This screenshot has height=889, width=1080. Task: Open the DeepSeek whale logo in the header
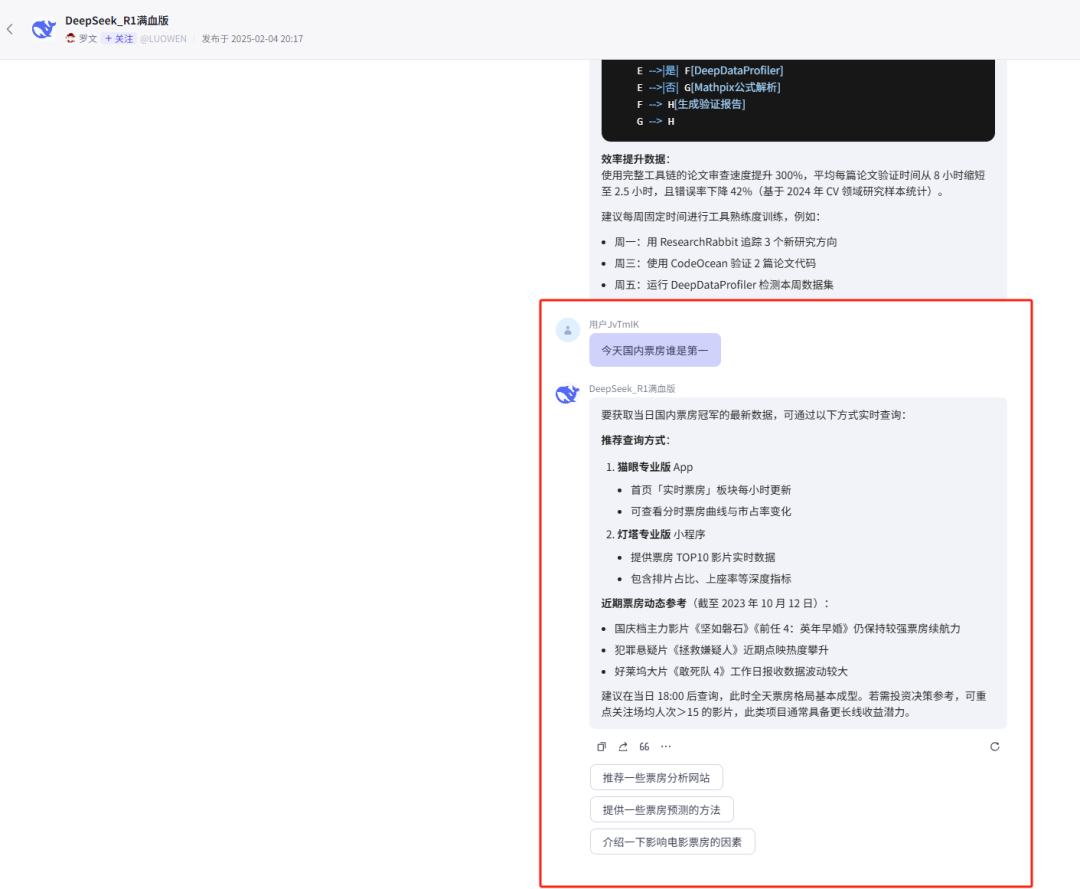pyautogui.click(x=43, y=29)
